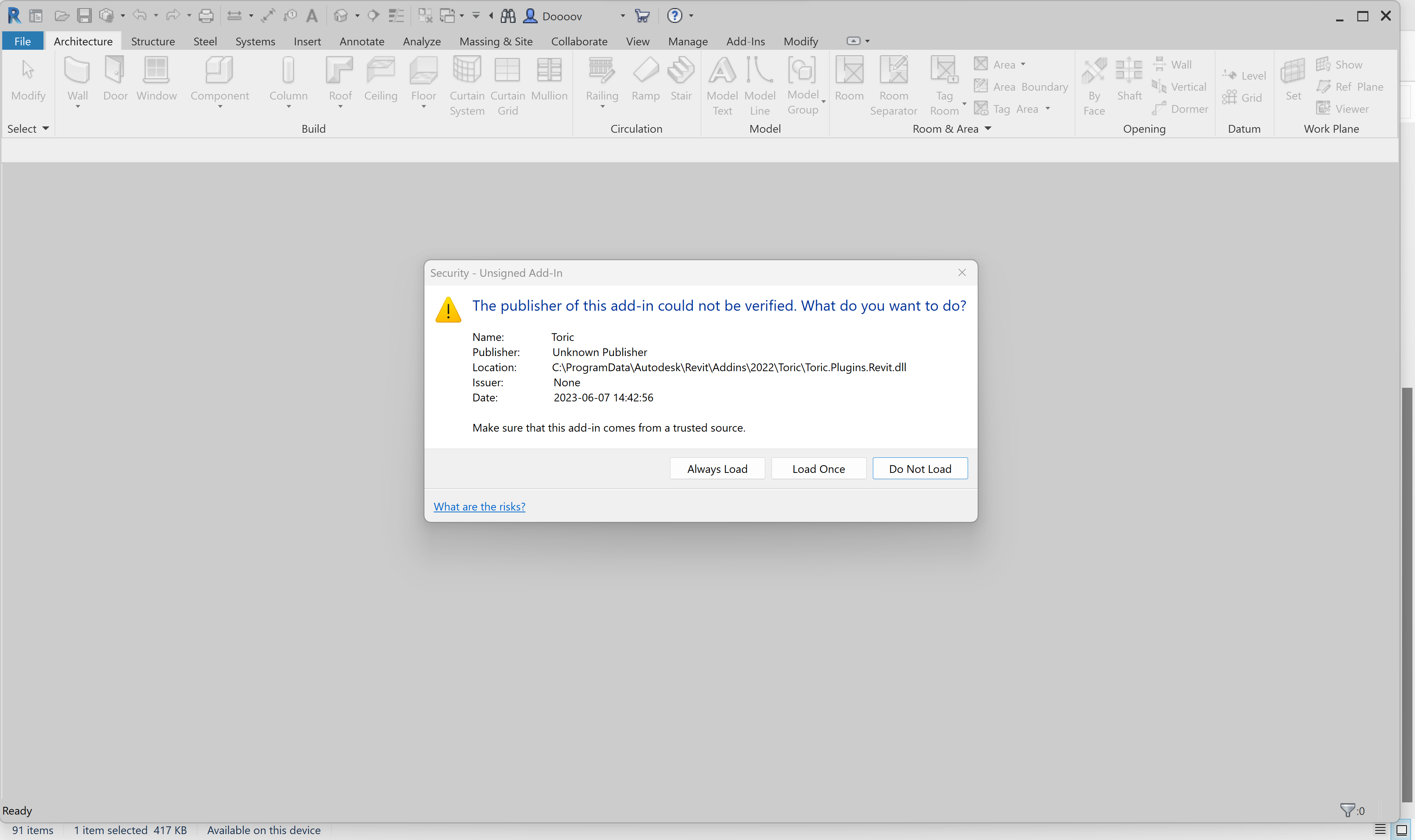Open the shopping cart icon in title bar
The width and height of the screenshot is (1415, 840).
point(642,16)
